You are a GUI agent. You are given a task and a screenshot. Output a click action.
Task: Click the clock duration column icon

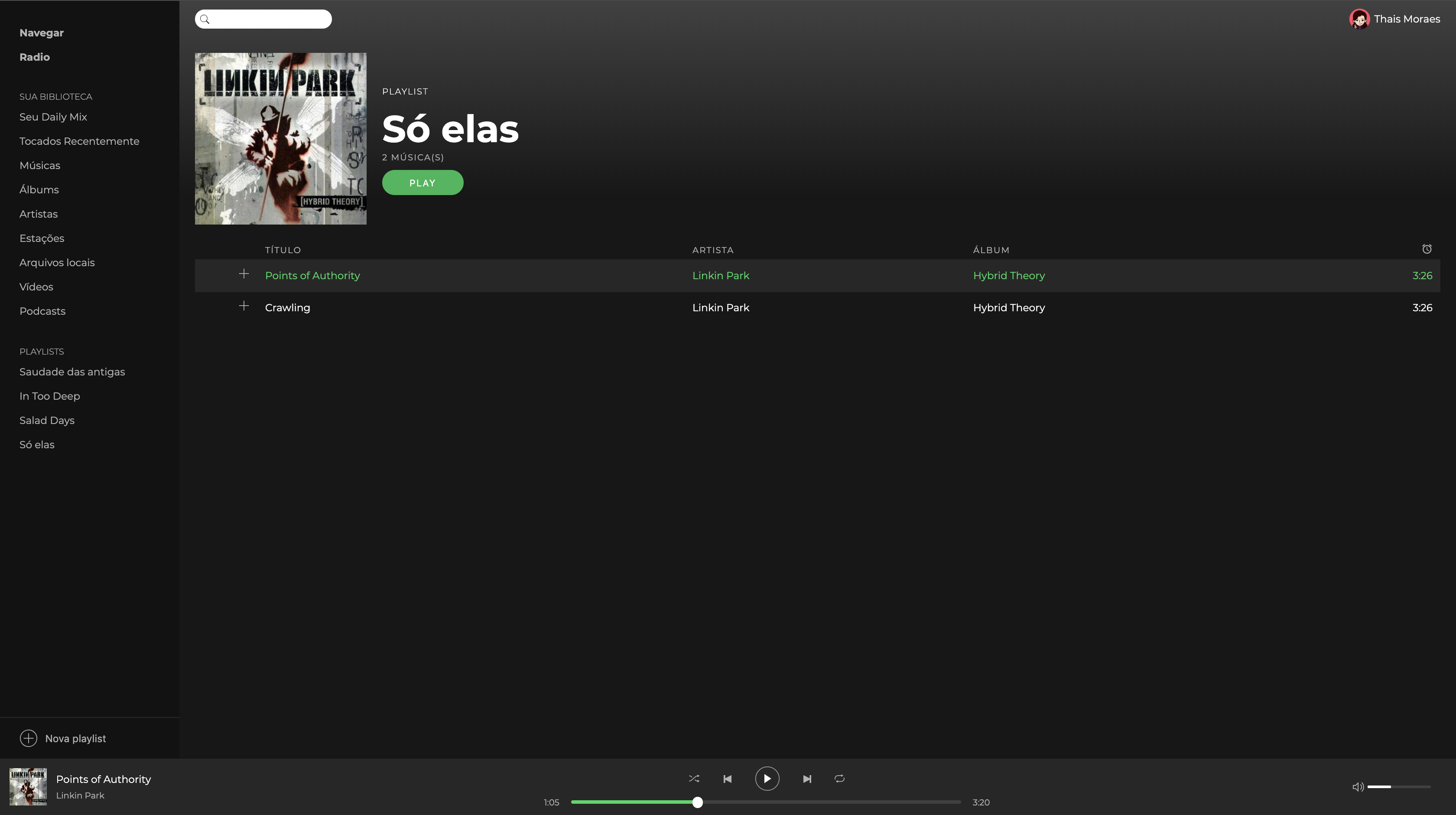(1427, 249)
